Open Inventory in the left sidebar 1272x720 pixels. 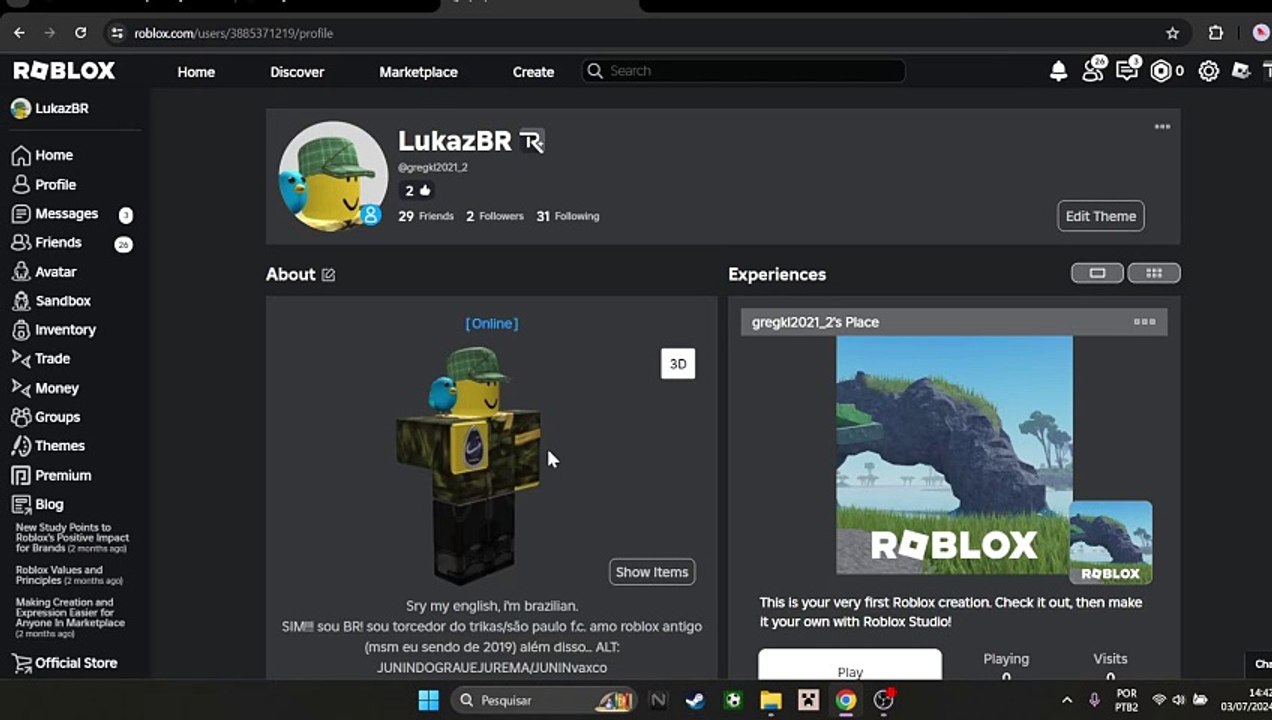[54, 330]
